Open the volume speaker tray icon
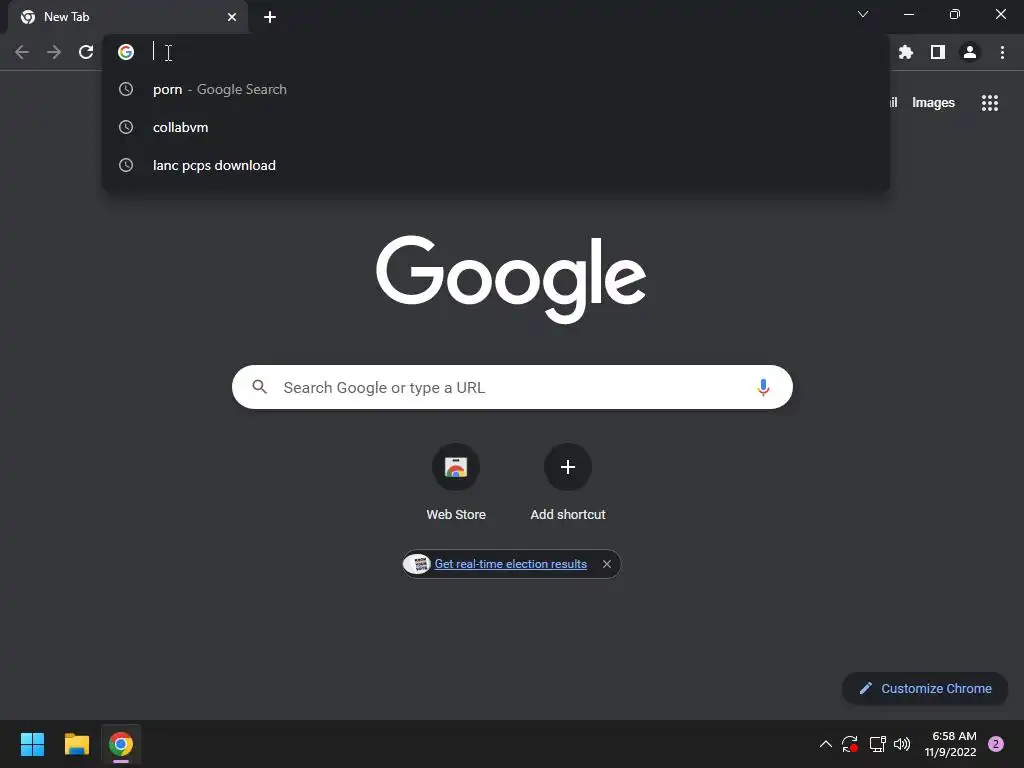The image size is (1024, 768). pos(902,744)
